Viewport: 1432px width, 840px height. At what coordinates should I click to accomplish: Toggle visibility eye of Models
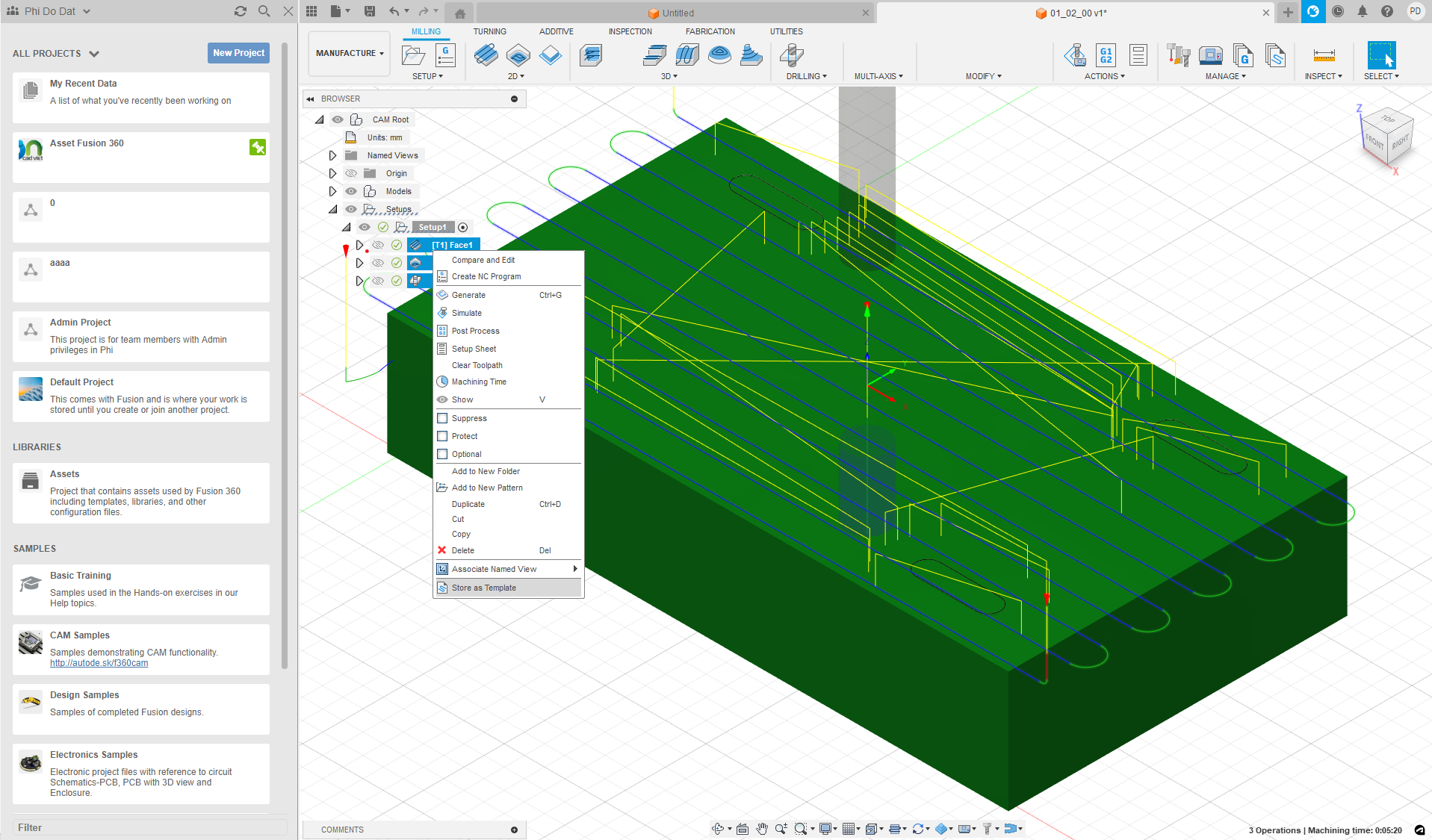pos(351,191)
